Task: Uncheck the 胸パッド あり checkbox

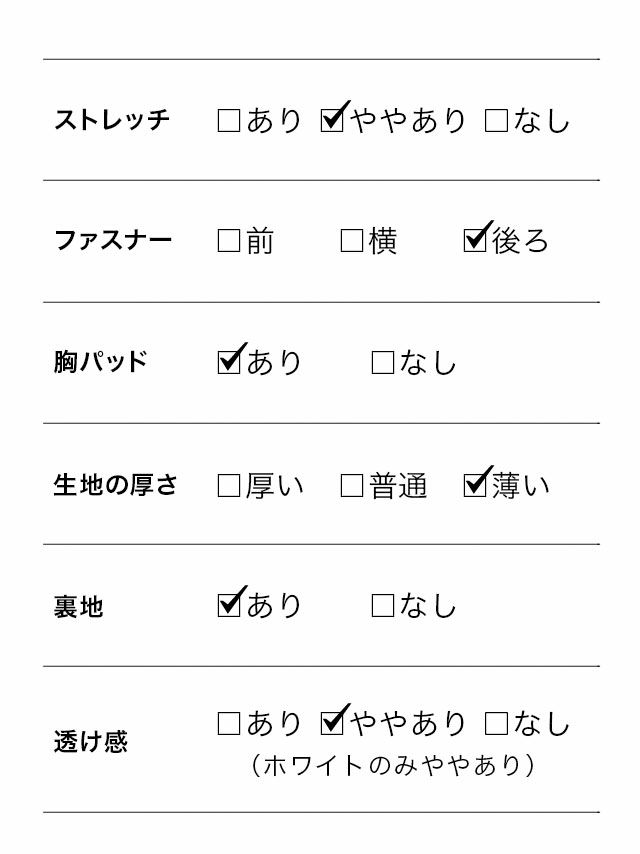Action: 229,361
